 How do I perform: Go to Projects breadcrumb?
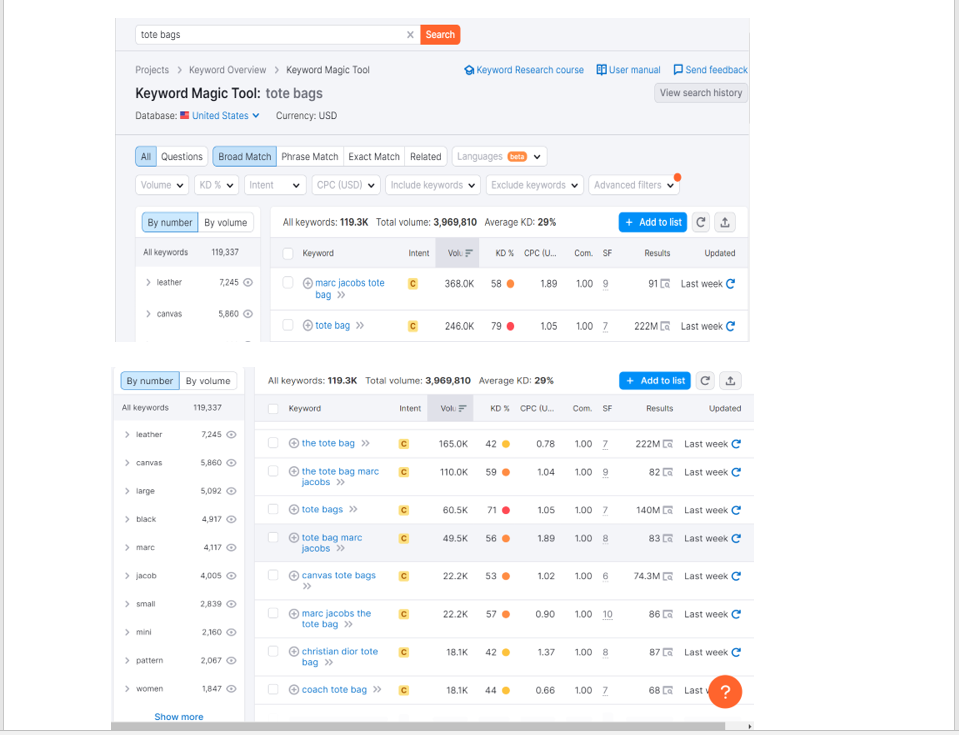pyautogui.click(x=152, y=70)
